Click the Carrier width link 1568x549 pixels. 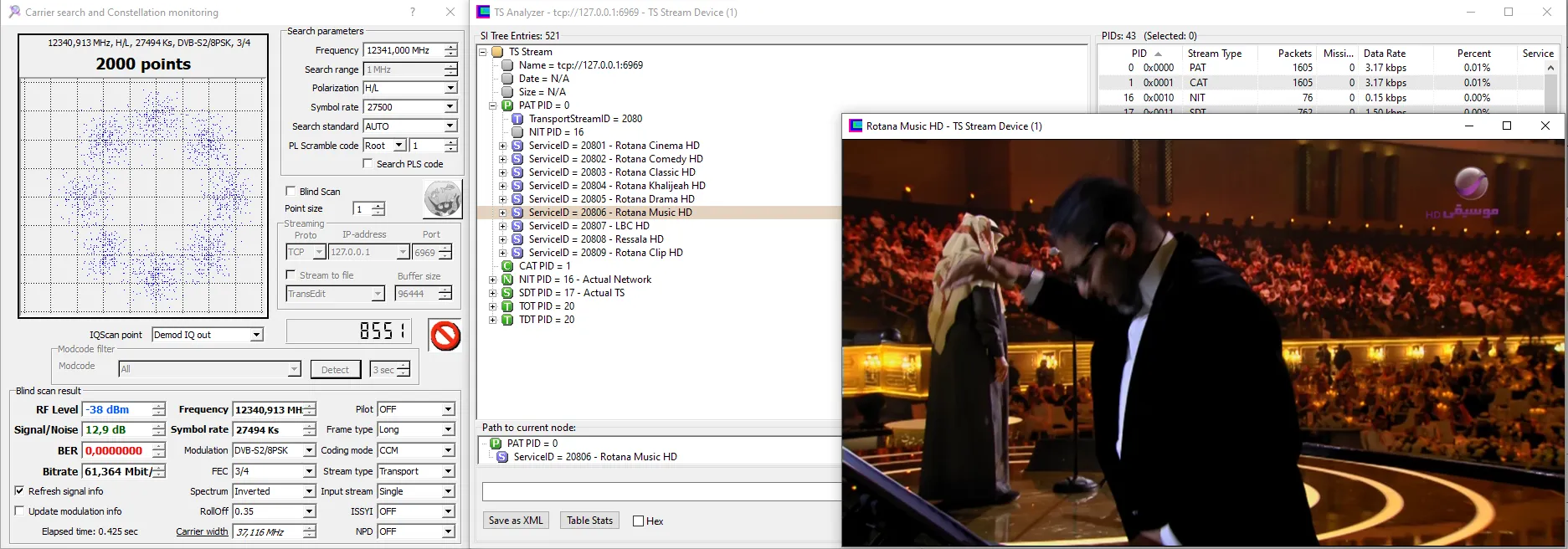[x=202, y=531]
